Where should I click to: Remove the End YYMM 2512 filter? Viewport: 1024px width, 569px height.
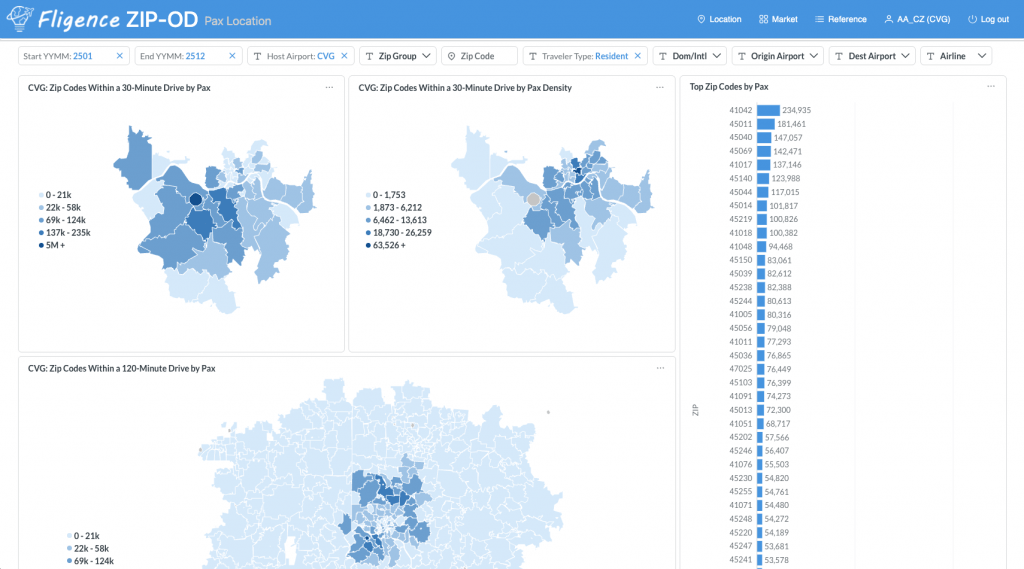[232, 56]
